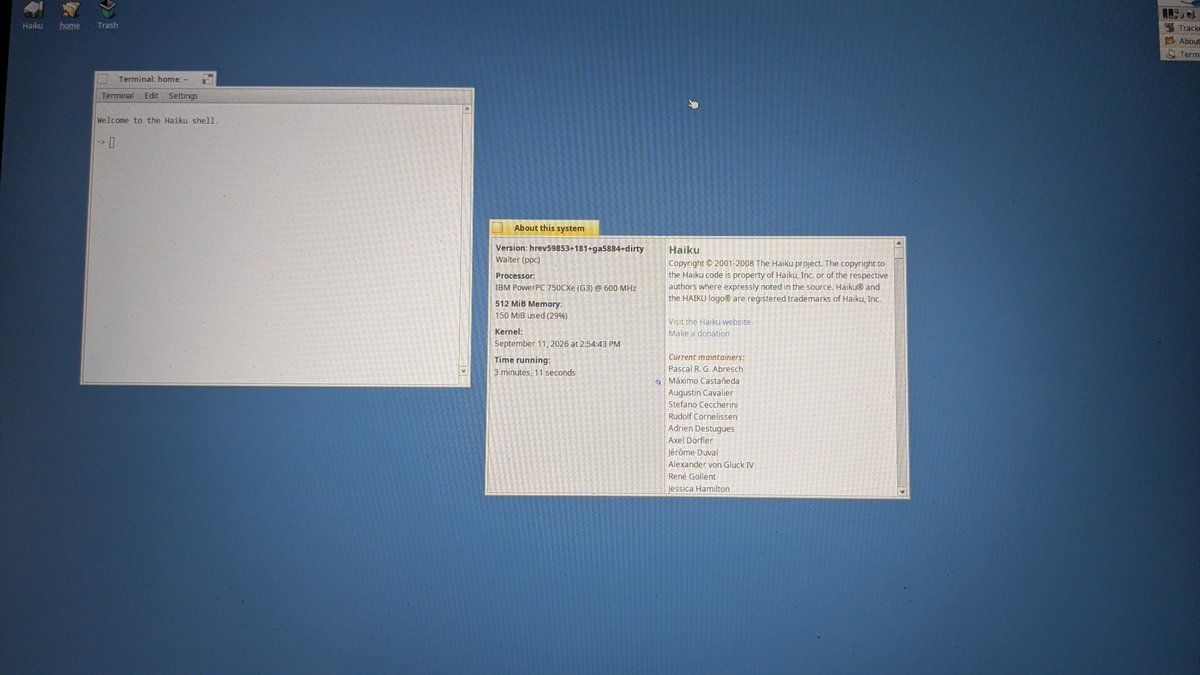This screenshot has height=675, width=1200.
Task: Click the Terminal window zoom button
Action: click(x=207, y=78)
